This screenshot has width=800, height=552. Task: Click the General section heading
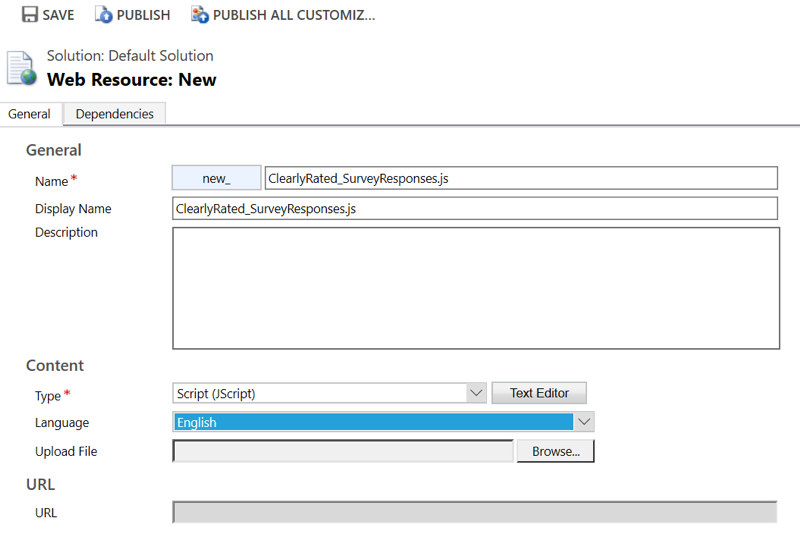click(x=54, y=150)
